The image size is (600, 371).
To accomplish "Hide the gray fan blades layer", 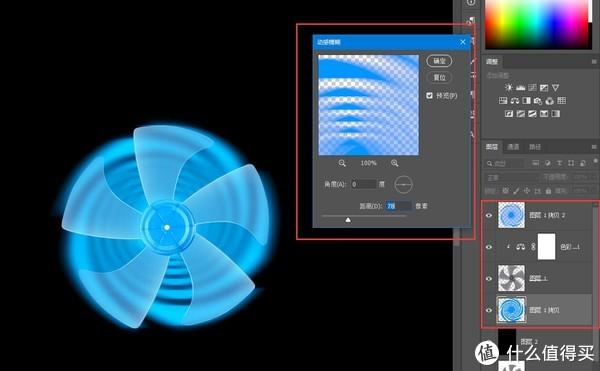I will click(x=489, y=278).
